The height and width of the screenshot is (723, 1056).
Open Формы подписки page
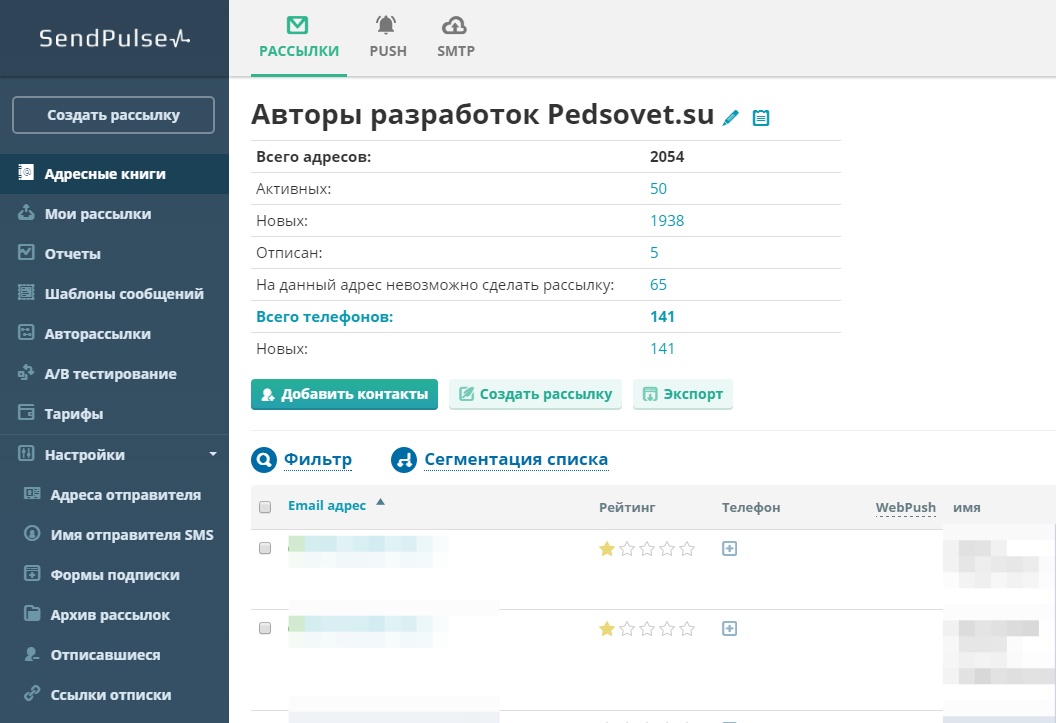114,575
